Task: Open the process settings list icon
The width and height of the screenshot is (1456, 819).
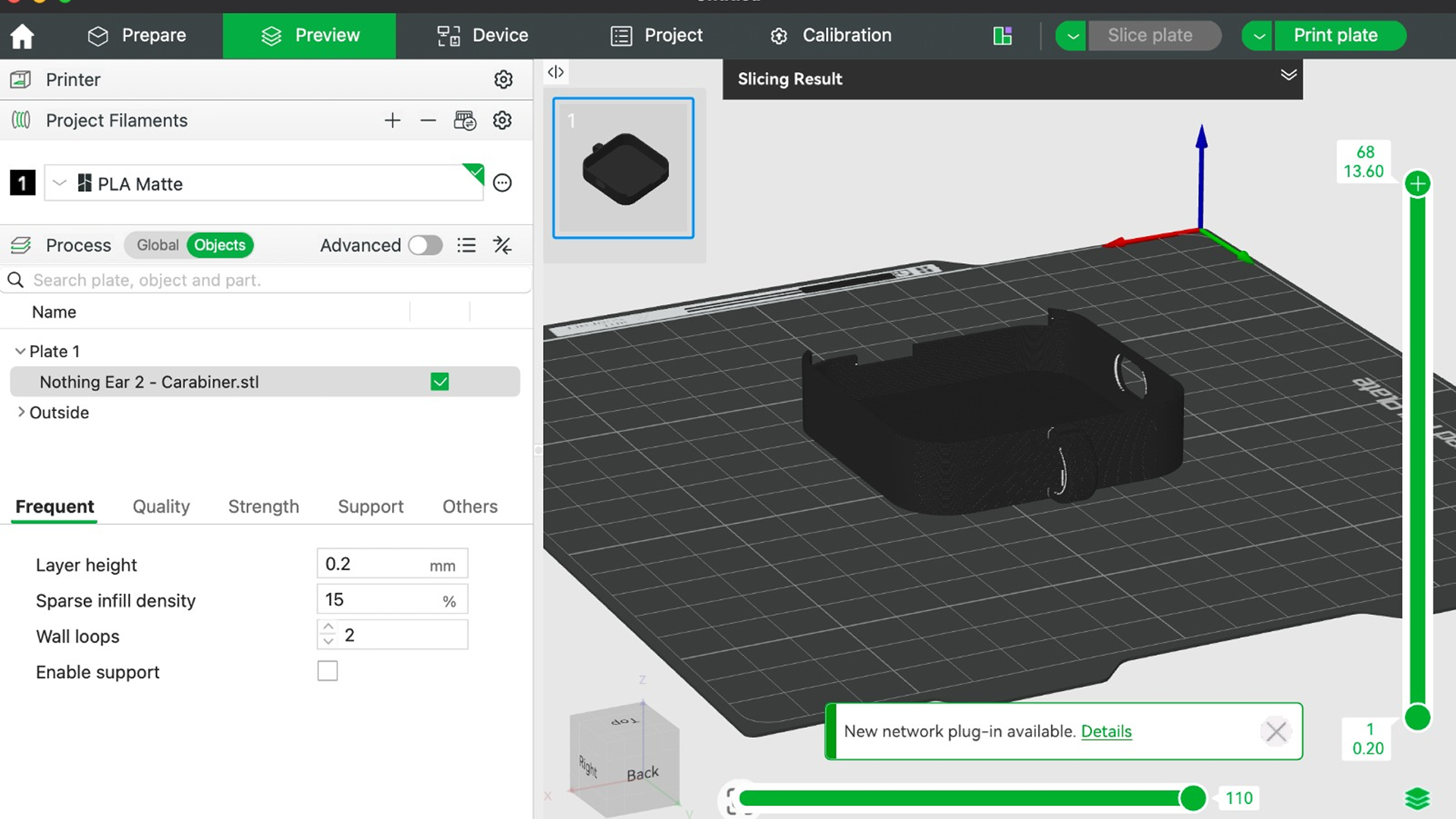Action: (x=466, y=245)
